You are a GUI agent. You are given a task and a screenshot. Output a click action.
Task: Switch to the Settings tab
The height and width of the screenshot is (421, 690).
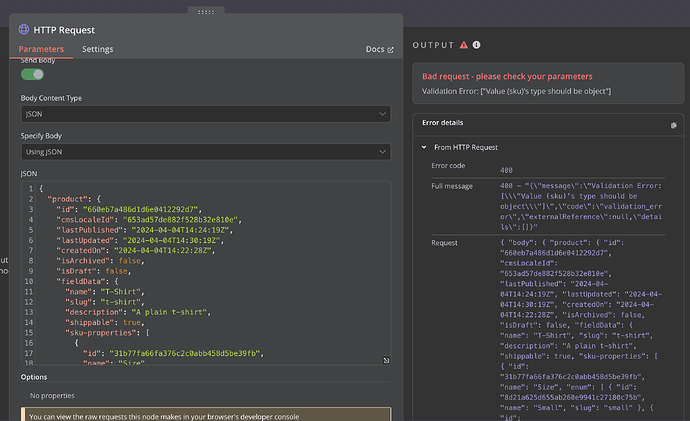tap(98, 49)
